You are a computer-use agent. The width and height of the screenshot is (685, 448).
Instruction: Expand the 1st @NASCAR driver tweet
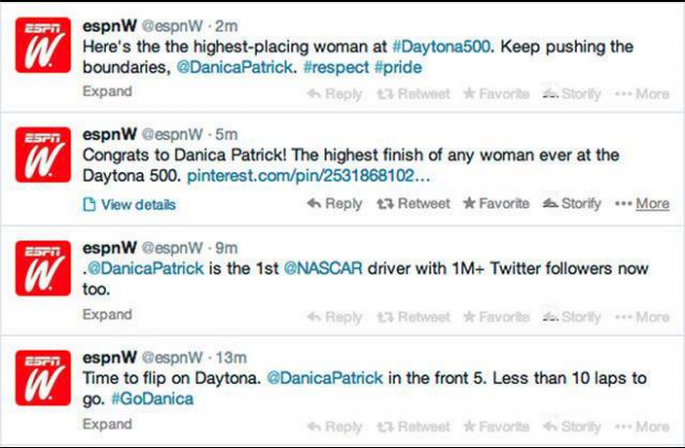point(107,315)
